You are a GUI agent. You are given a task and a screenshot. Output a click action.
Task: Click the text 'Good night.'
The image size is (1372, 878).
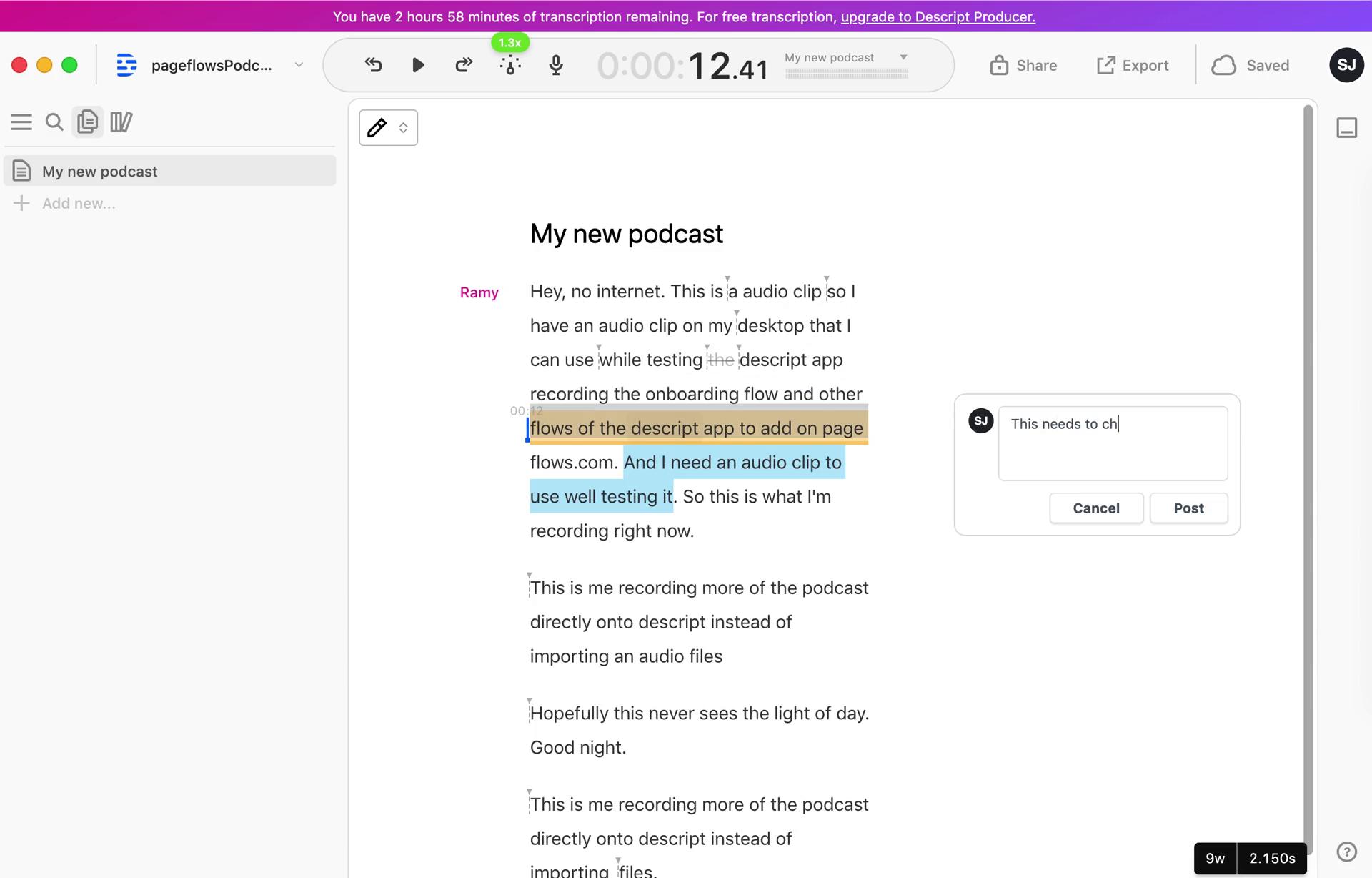(578, 748)
